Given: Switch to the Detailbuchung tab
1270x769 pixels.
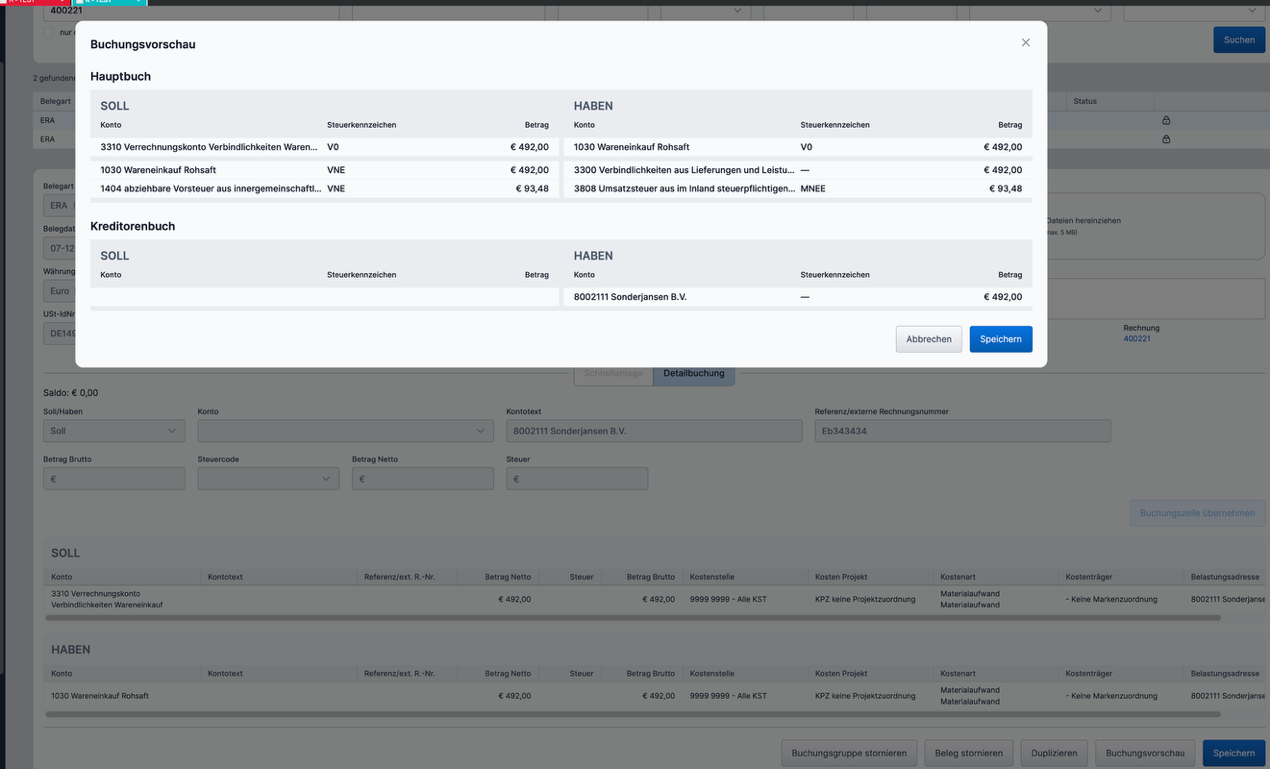Looking at the screenshot, I should 693,374.
